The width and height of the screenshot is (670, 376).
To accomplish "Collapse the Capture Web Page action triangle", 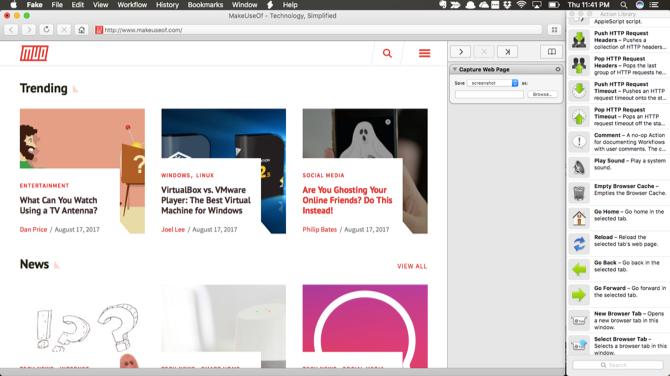I will [455, 69].
